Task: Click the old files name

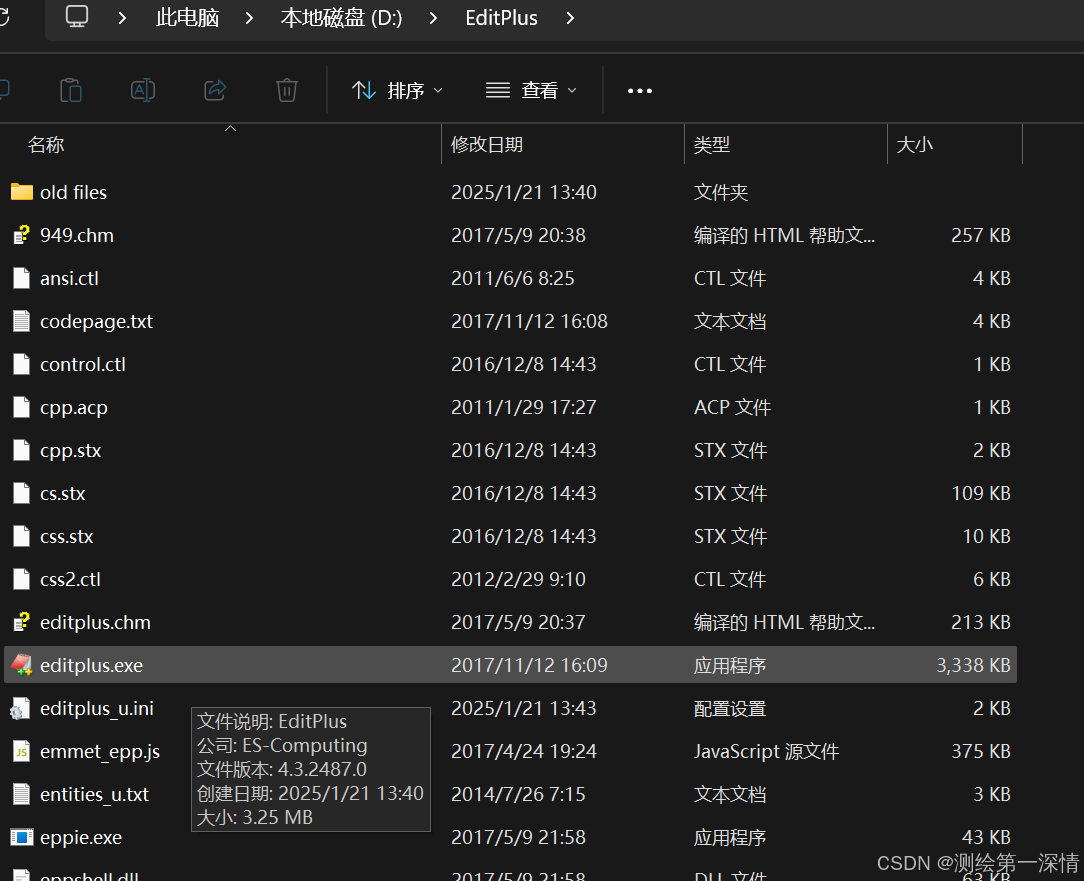Action: point(73,192)
